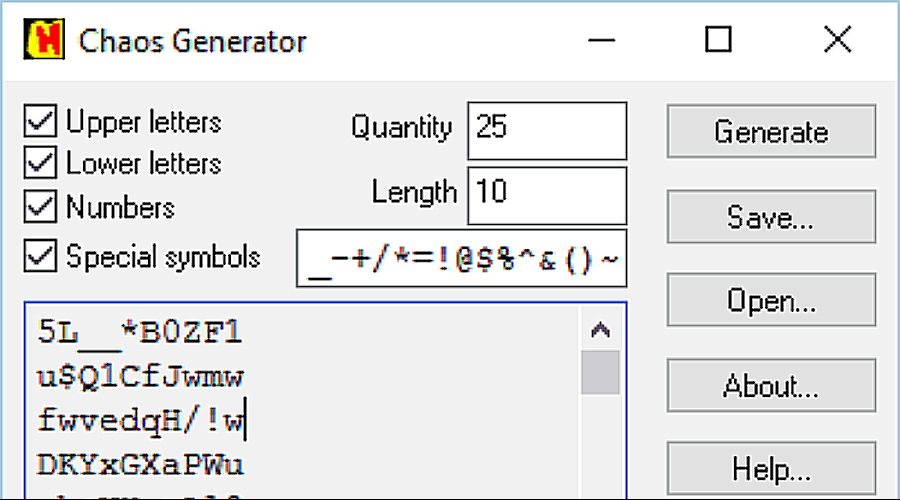Maximize the Chaos Generator window
This screenshot has width=900, height=500.
point(718,41)
